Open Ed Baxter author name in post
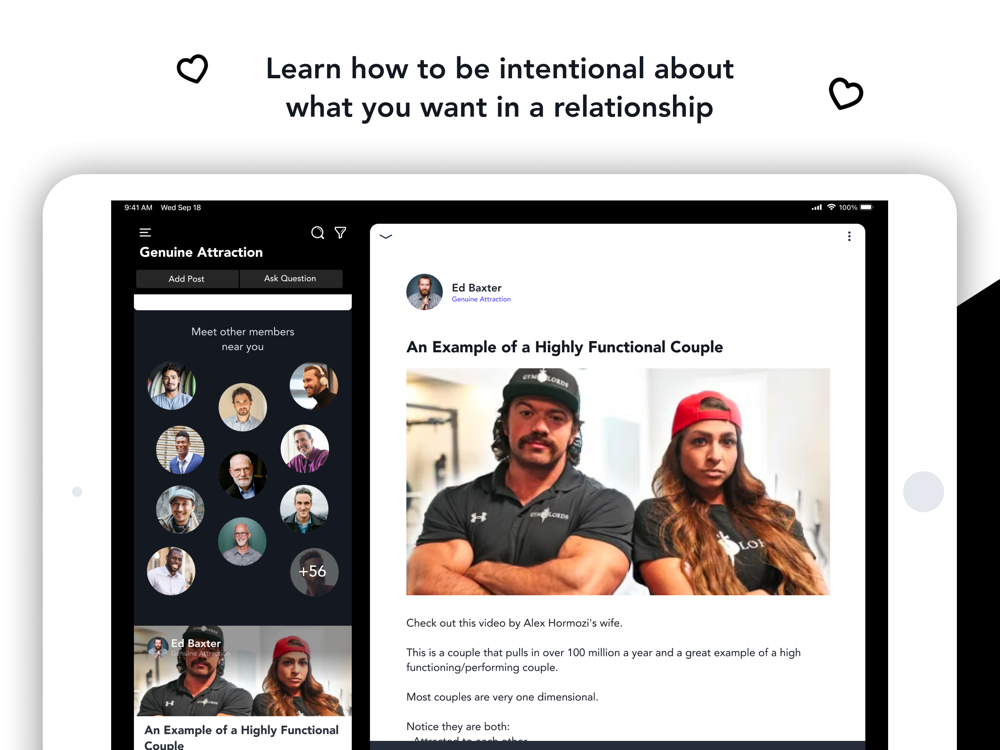The width and height of the screenshot is (1000, 750). (476, 288)
